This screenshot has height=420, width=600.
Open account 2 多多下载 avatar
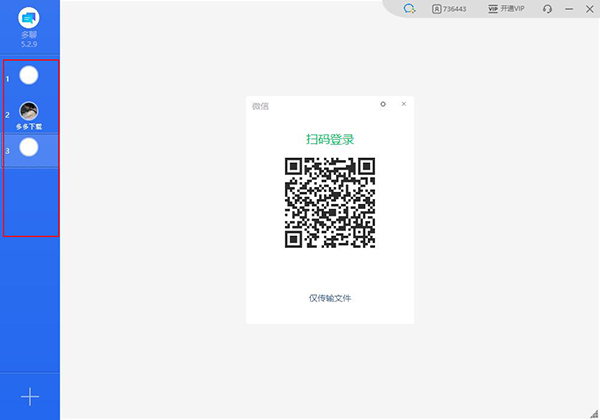click(29, 111)
